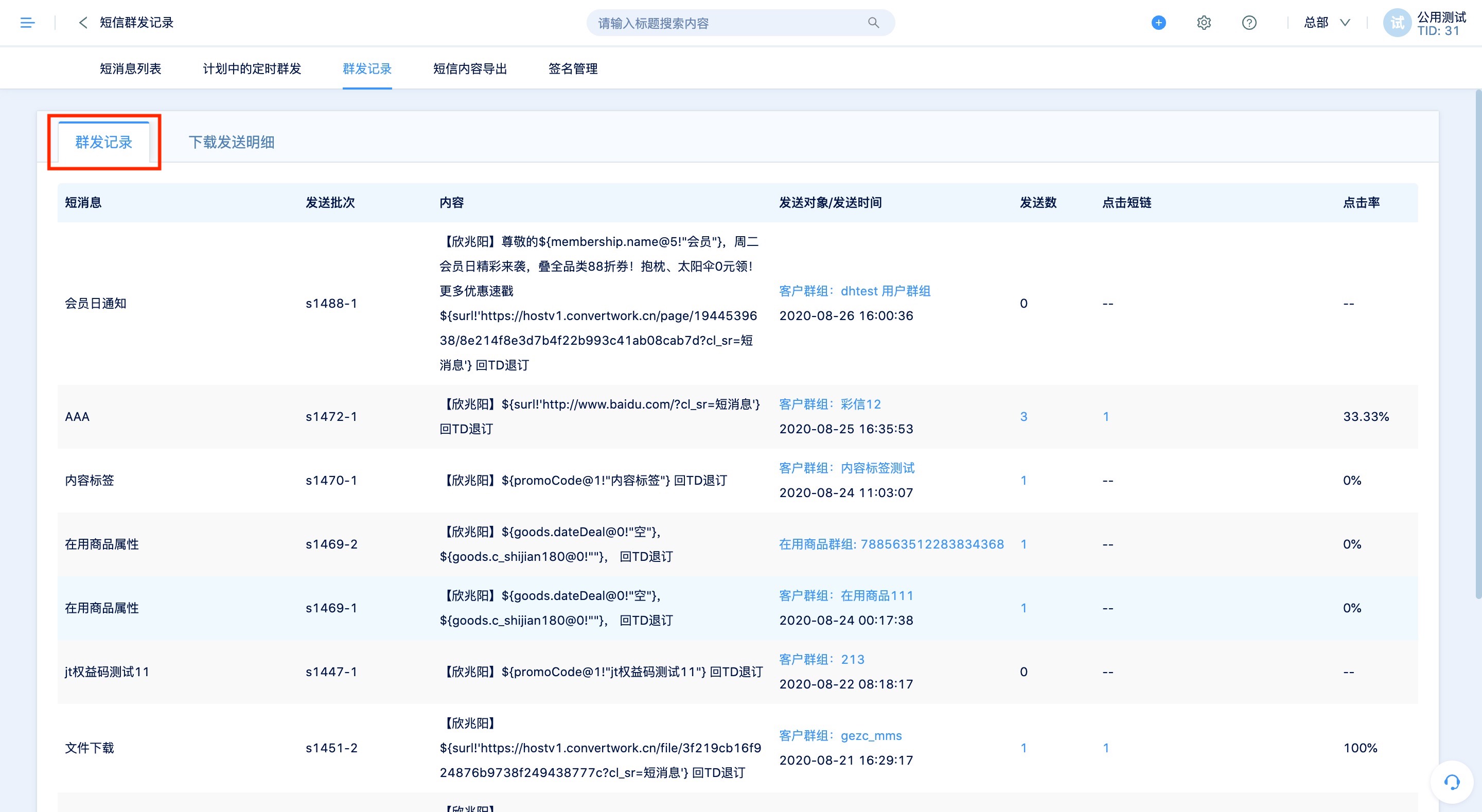The height and width of the screenshot is (812, 1482).
Task: Click batch number s1488-1
Action: (x=331, y=303)
